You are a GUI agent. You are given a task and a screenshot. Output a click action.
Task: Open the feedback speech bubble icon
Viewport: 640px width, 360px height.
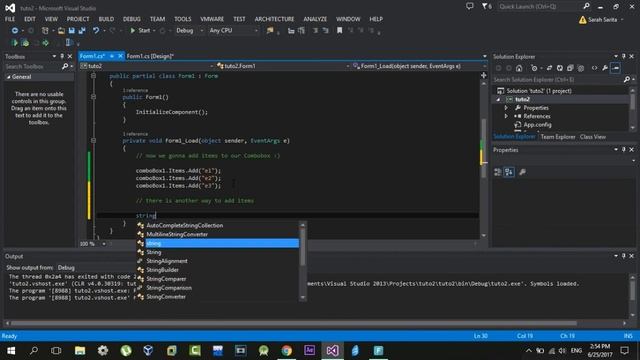click(x=470, y=6)
